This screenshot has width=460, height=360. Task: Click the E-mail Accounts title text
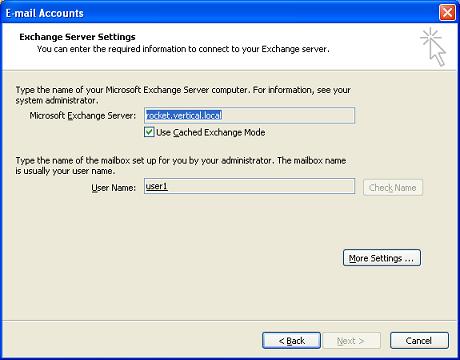point(44,13)
